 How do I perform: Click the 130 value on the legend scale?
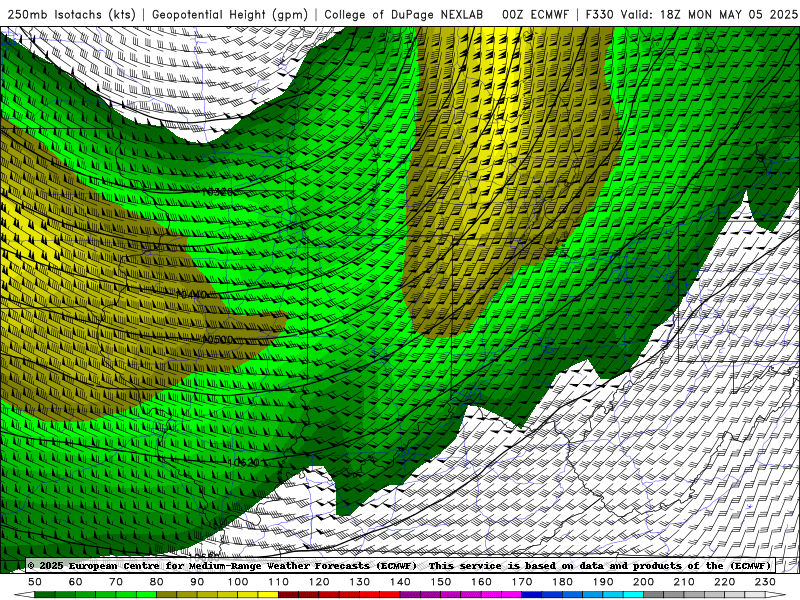click(x=360, y=582)
